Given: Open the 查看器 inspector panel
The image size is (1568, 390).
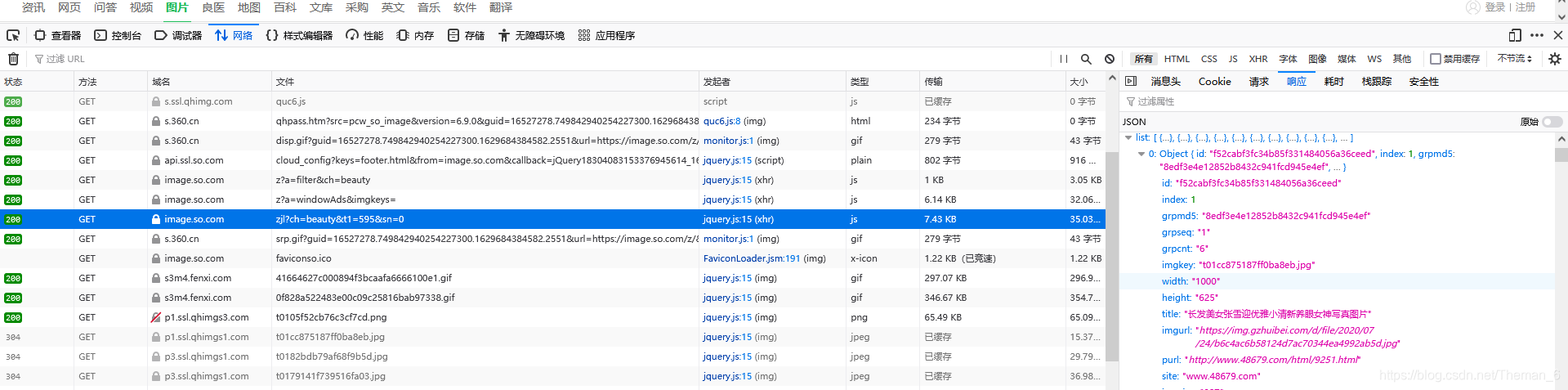Looking at the screenshot, I should tap(57, 35).
